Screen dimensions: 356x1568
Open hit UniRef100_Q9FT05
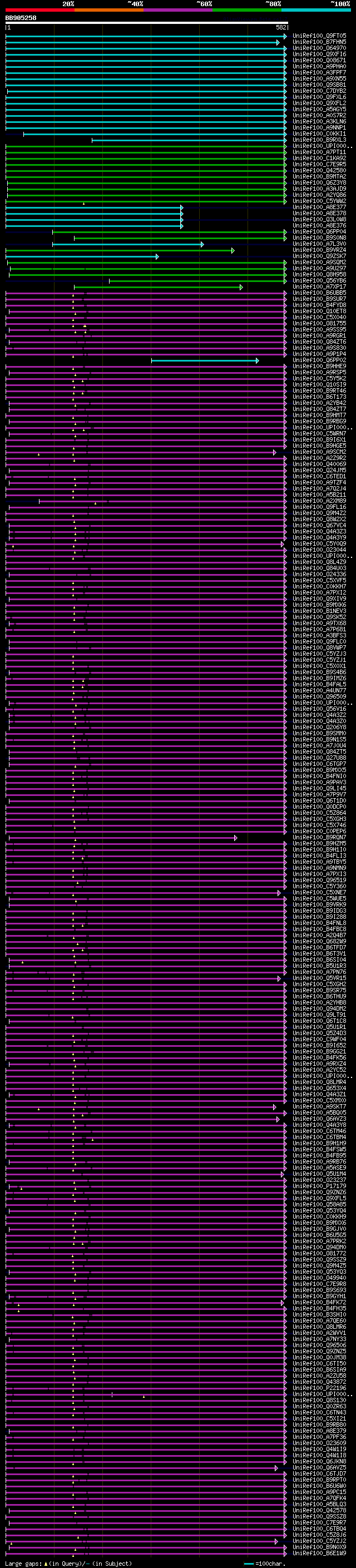click(319, 36)
